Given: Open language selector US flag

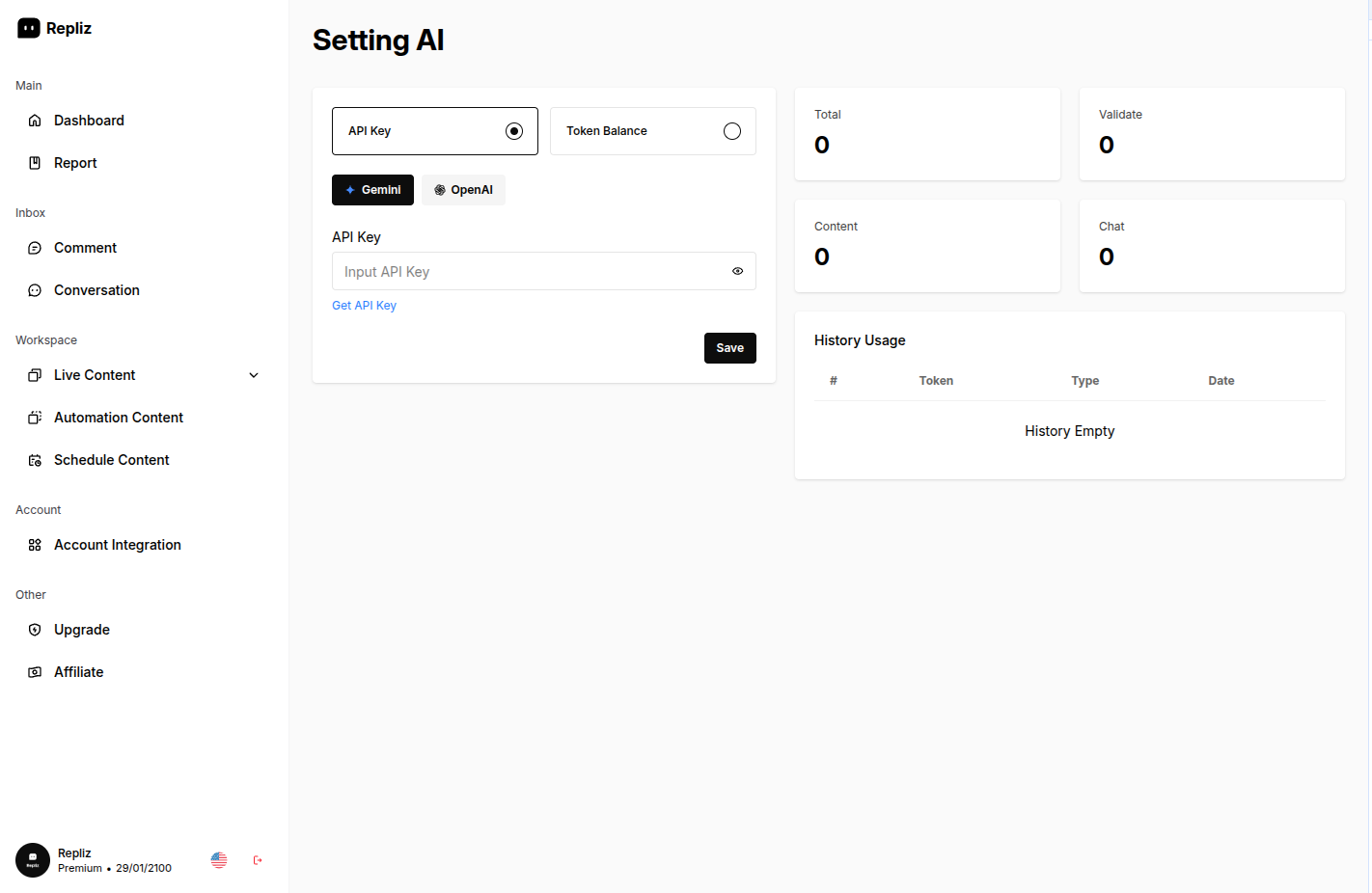Looking at the screenshot, I should tap(219, 860).
